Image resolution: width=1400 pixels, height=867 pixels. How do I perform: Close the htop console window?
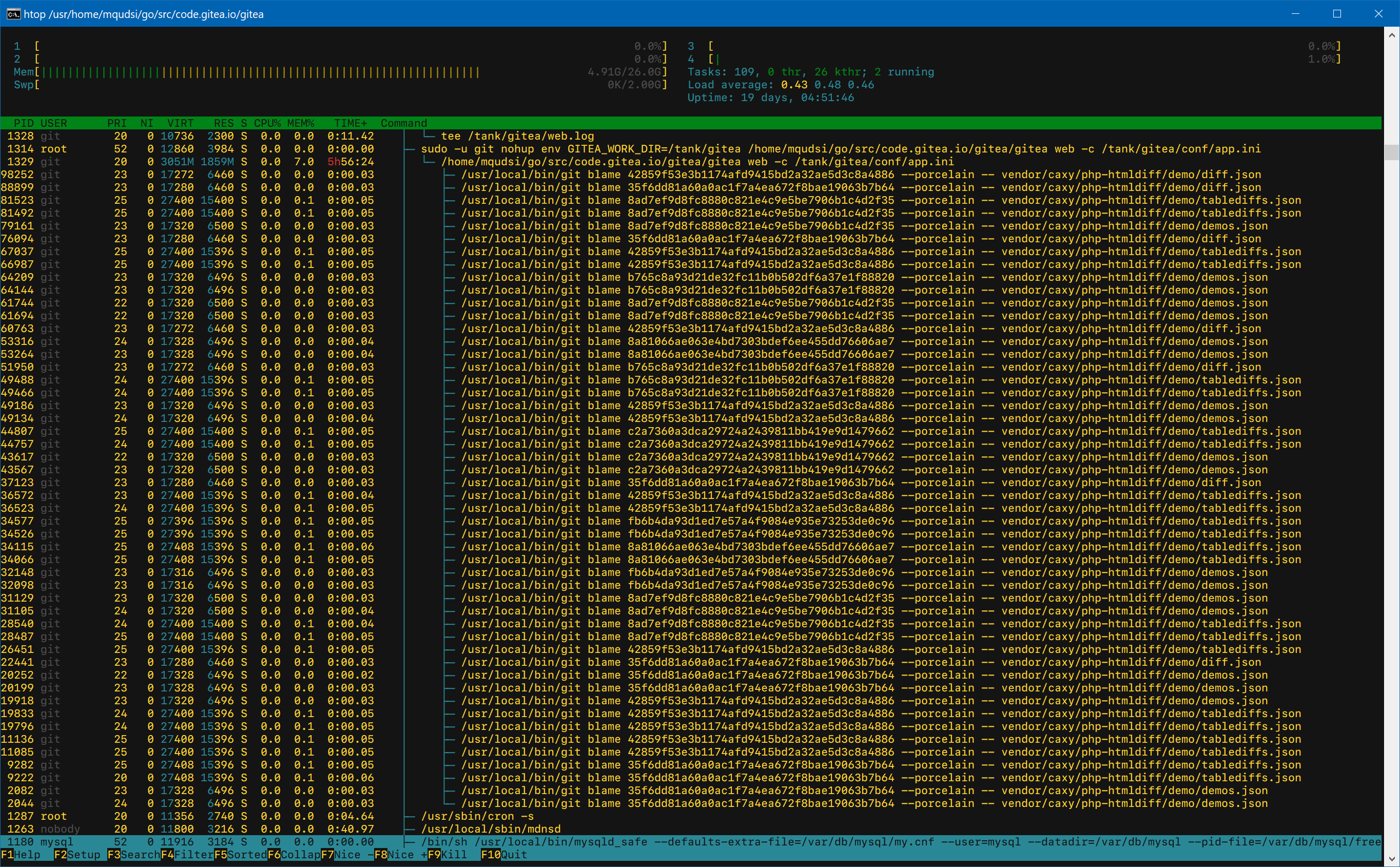point(1379,14)
